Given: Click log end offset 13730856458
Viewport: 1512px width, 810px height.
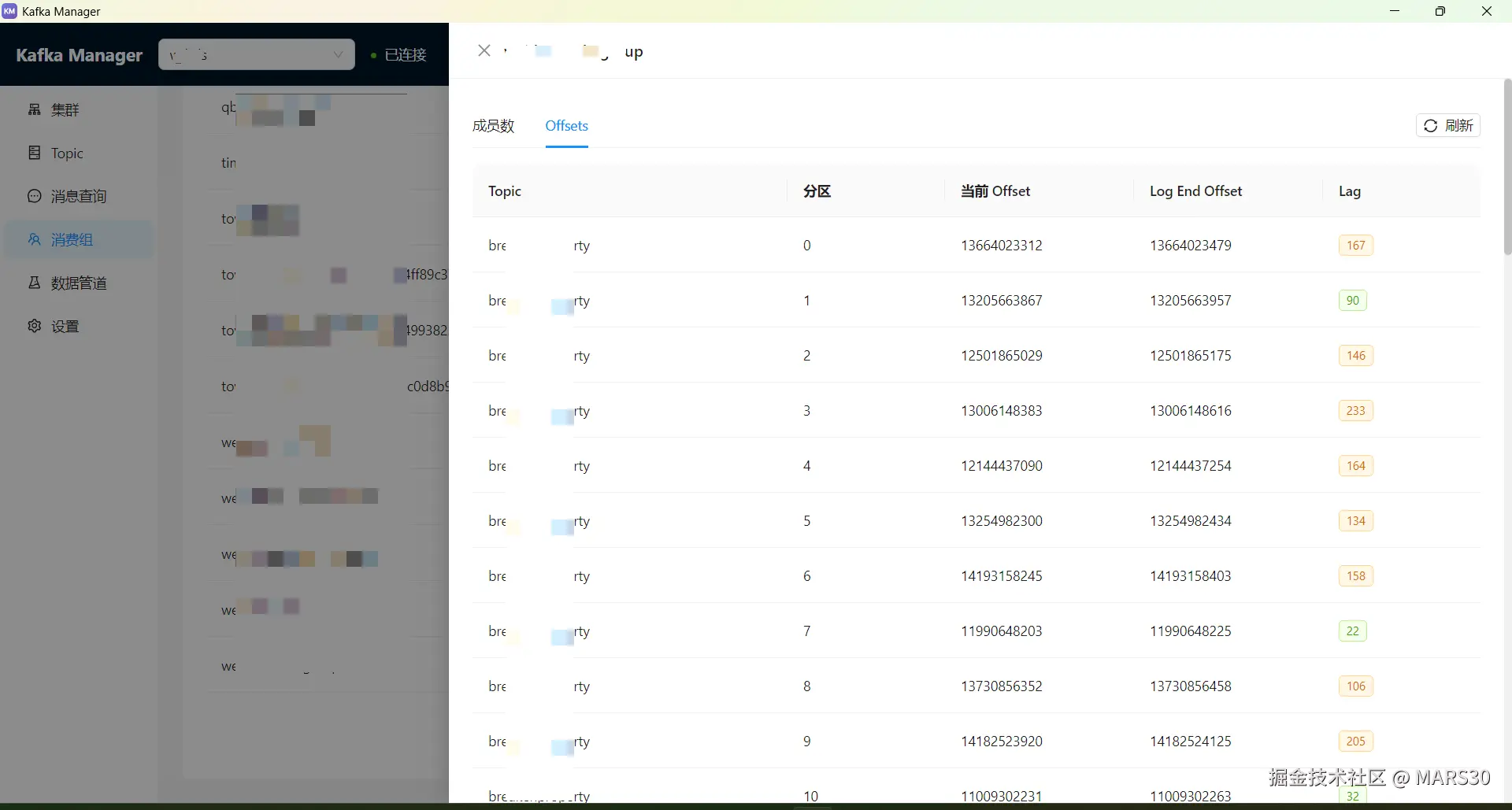Looking at the screenshot, I should [1191, 686].
